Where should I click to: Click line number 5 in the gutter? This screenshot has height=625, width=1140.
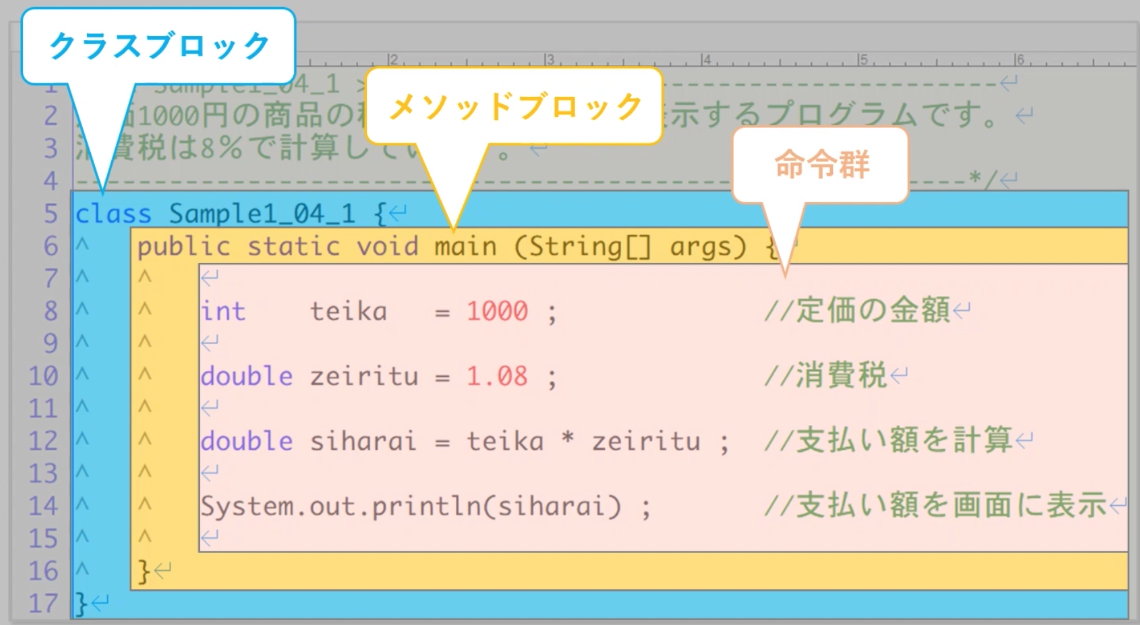point(50,214)
